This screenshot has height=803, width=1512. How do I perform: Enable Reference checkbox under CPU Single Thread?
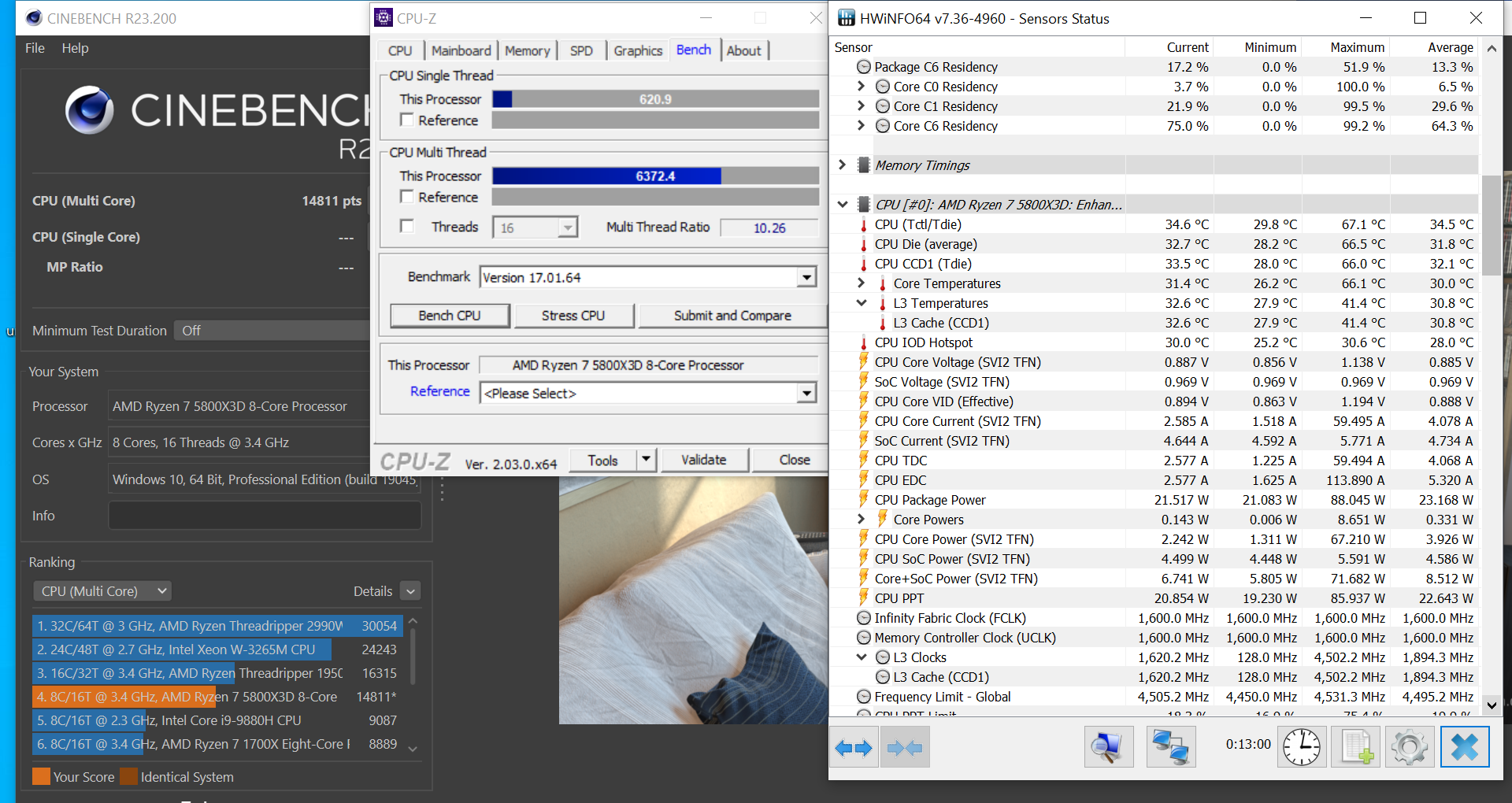point(406,120)
